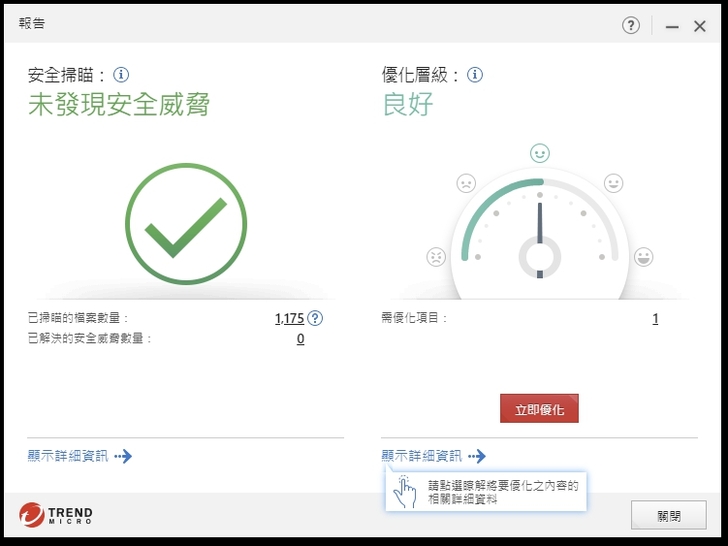Click the resolved threats count 0

tap(300, 339)
